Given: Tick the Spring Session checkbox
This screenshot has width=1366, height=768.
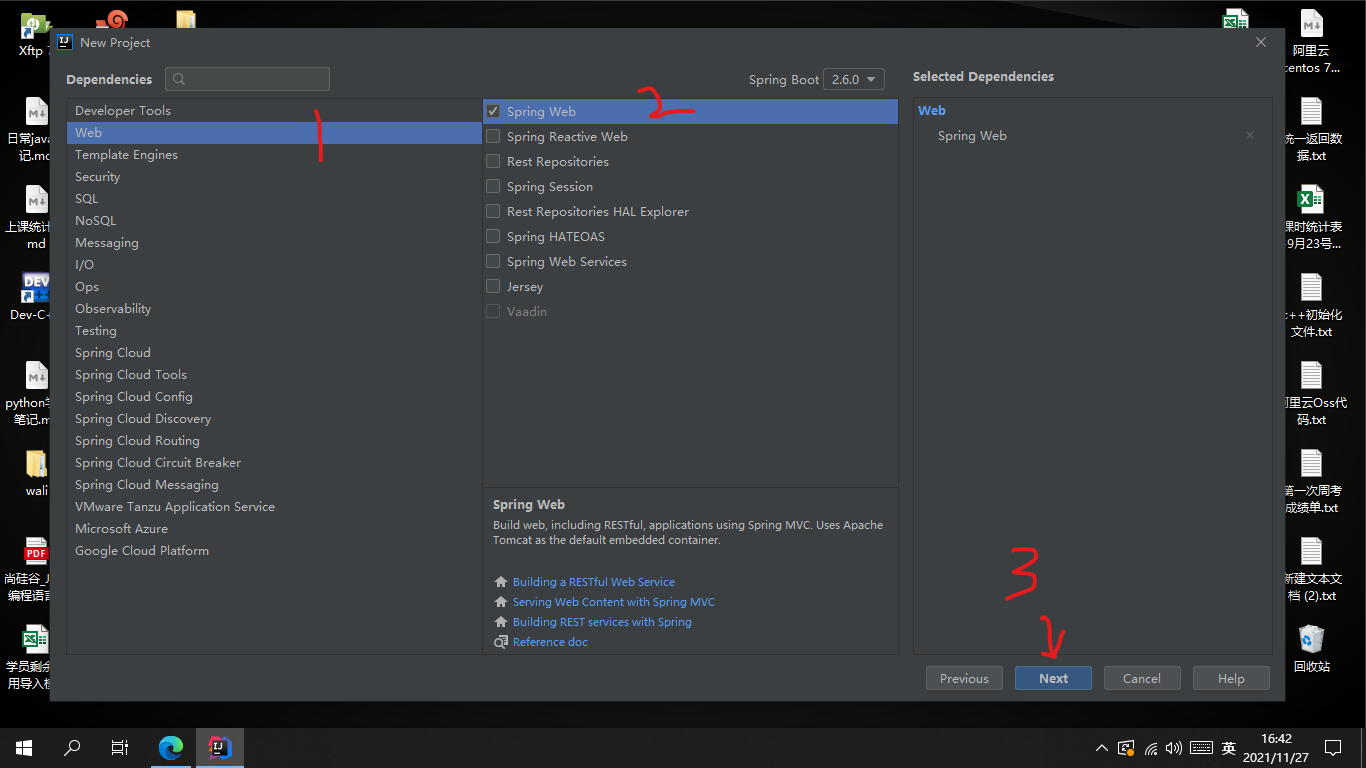Looking at the screenshot, I should 493,186.
